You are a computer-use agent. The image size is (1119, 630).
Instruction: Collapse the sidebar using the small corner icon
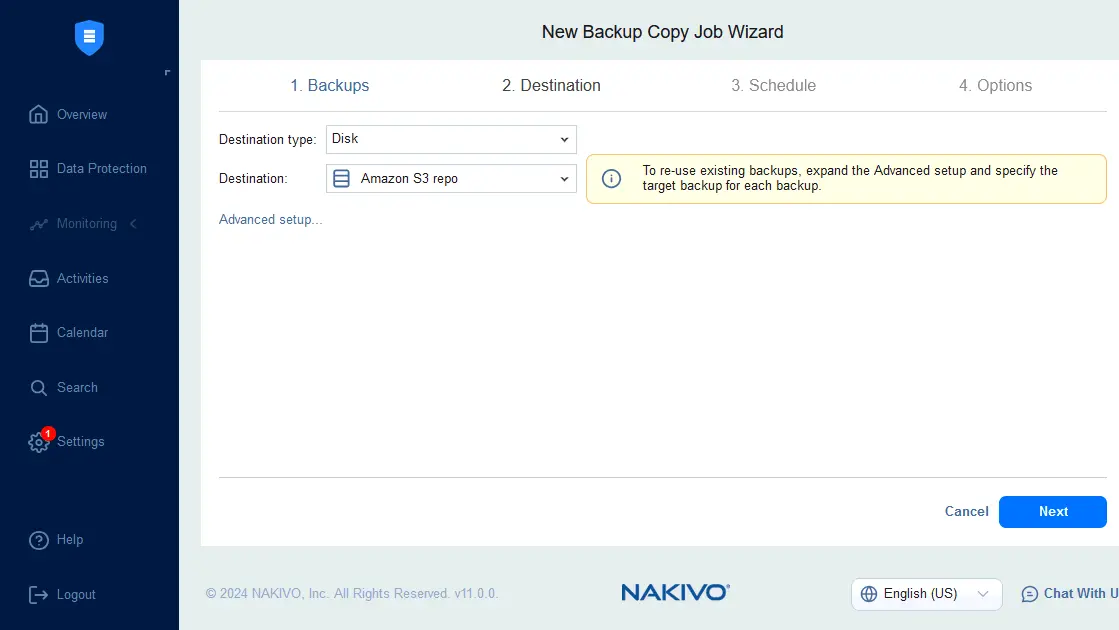[x=167, y=72]
